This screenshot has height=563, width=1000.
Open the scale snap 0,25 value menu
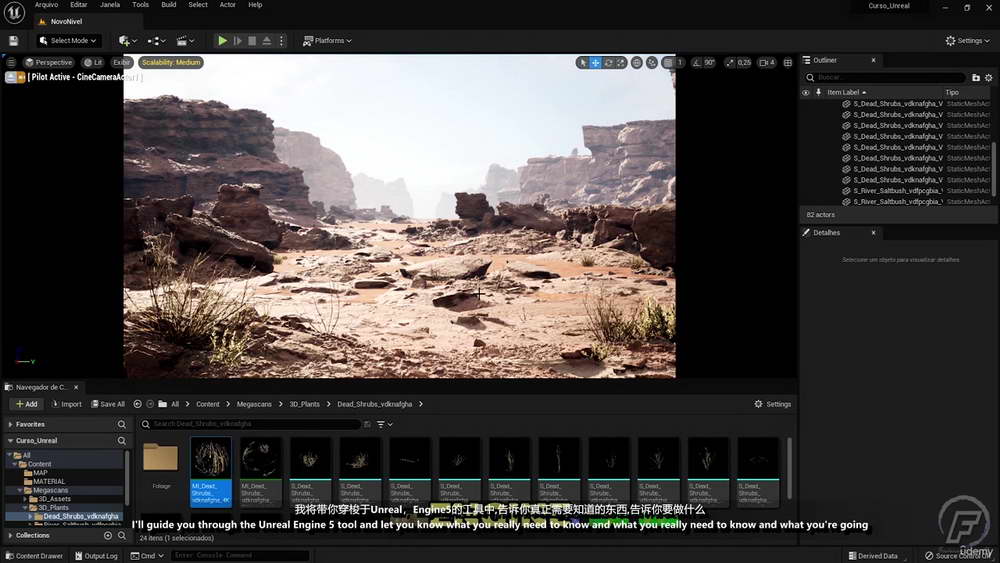pos(744,62)
